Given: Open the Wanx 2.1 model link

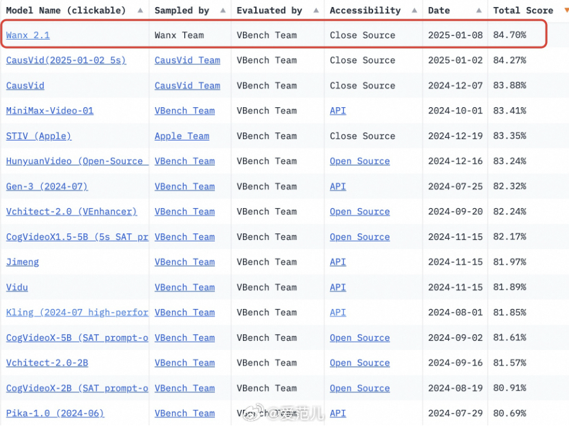Looking at the screenshot, I should point(28,35).
